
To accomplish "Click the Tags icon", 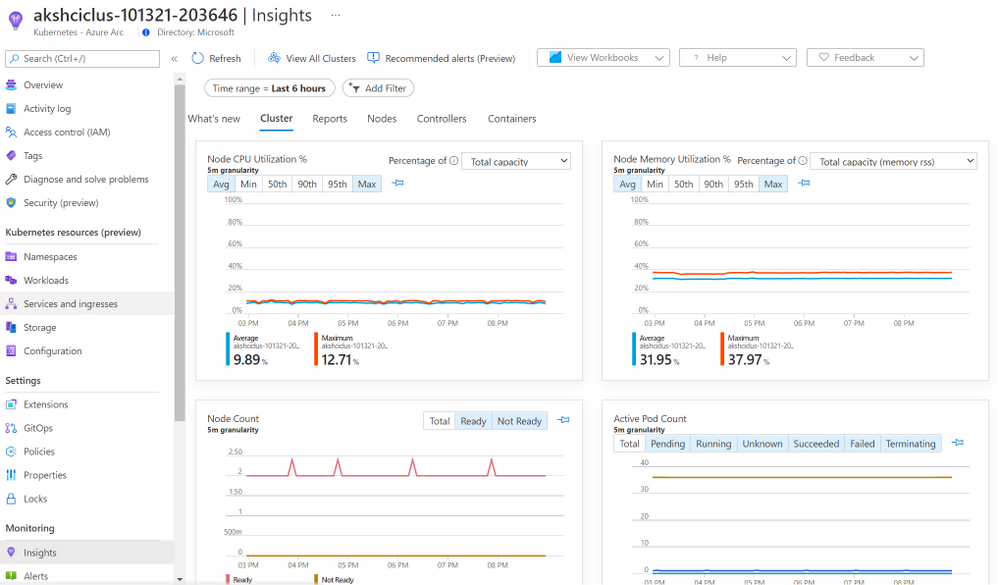I will 11,155.
